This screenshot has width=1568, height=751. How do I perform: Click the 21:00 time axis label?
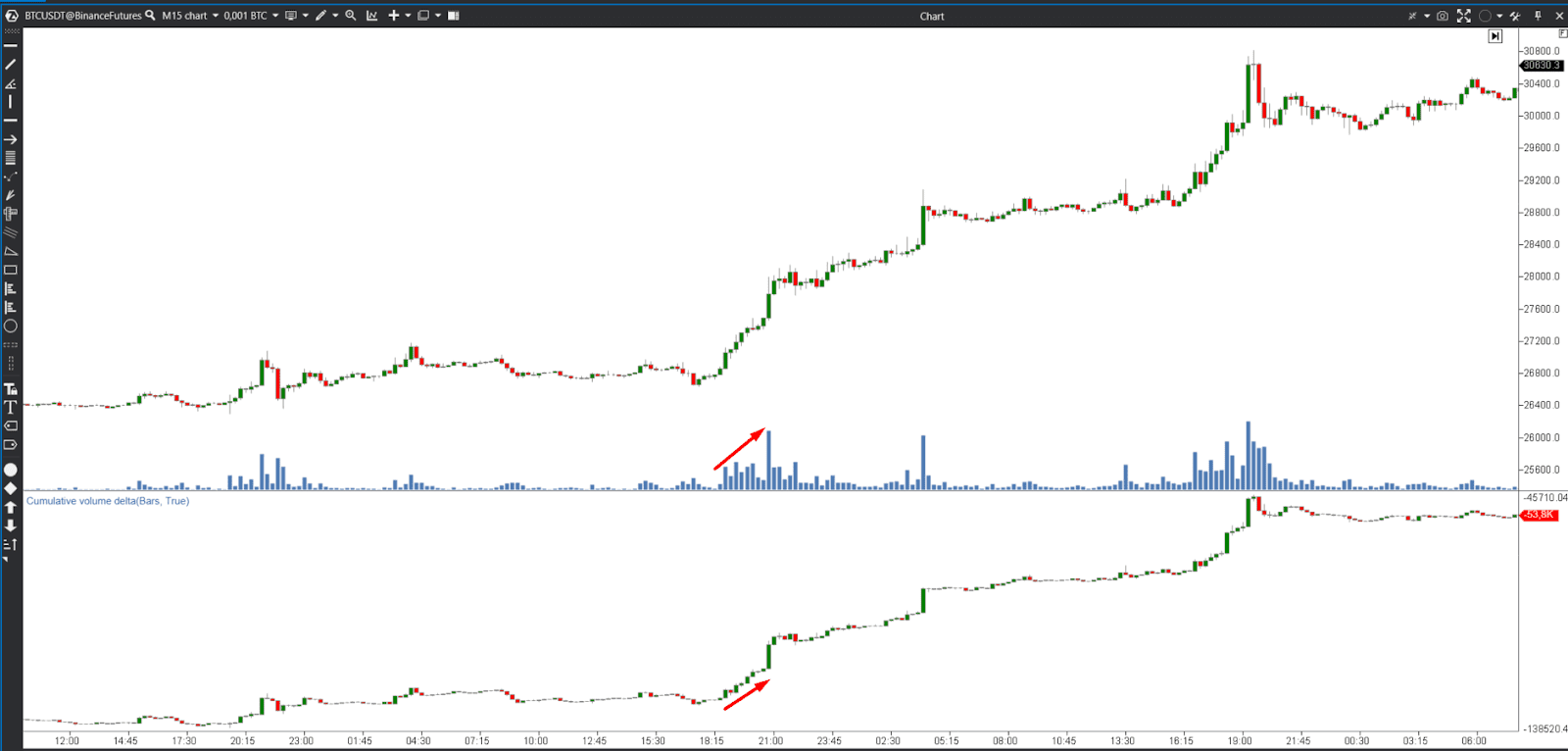click(x=770, y=741)
